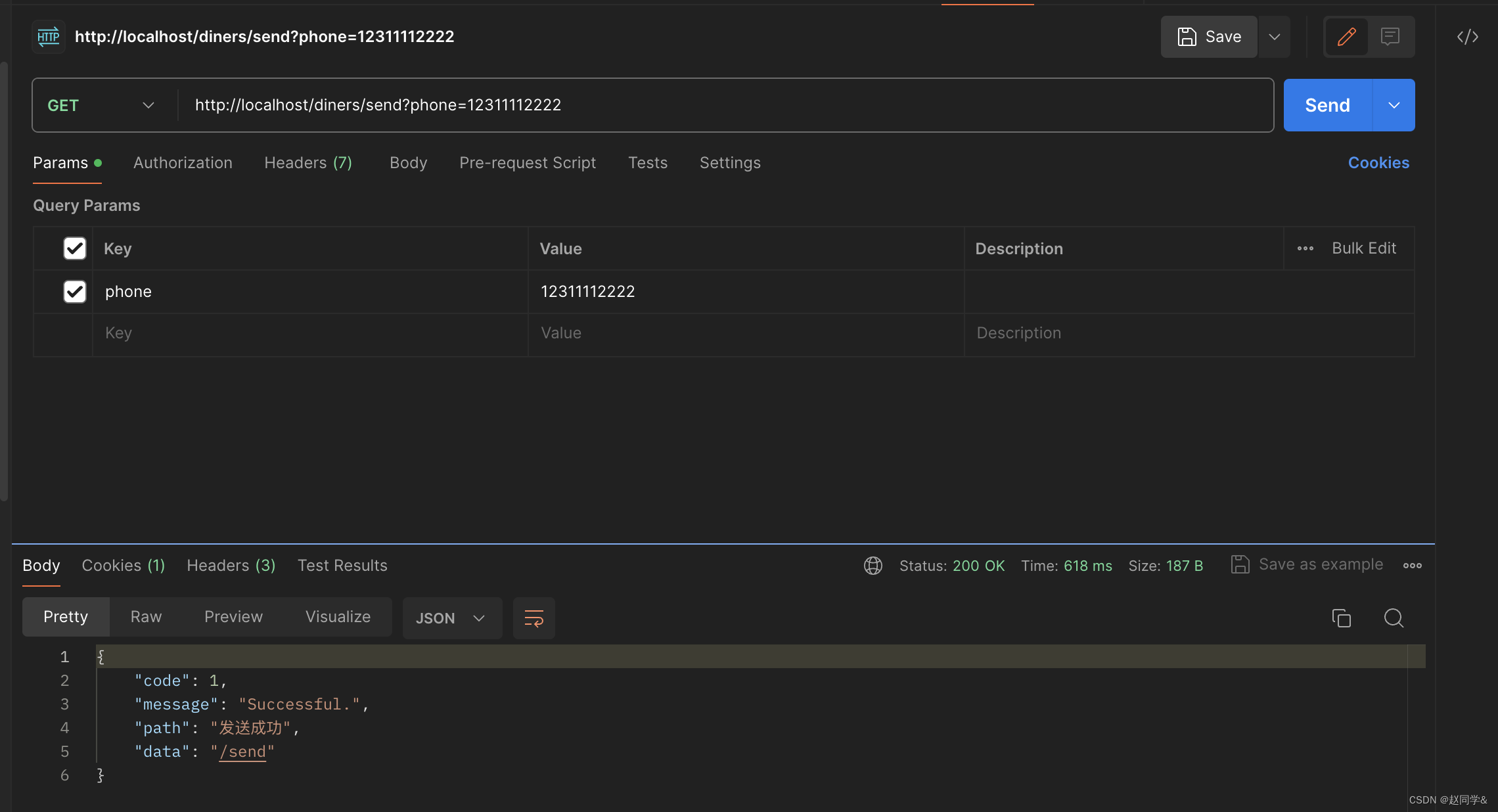
Task: Expand the Save options arrow
Action: point(1274,37)
